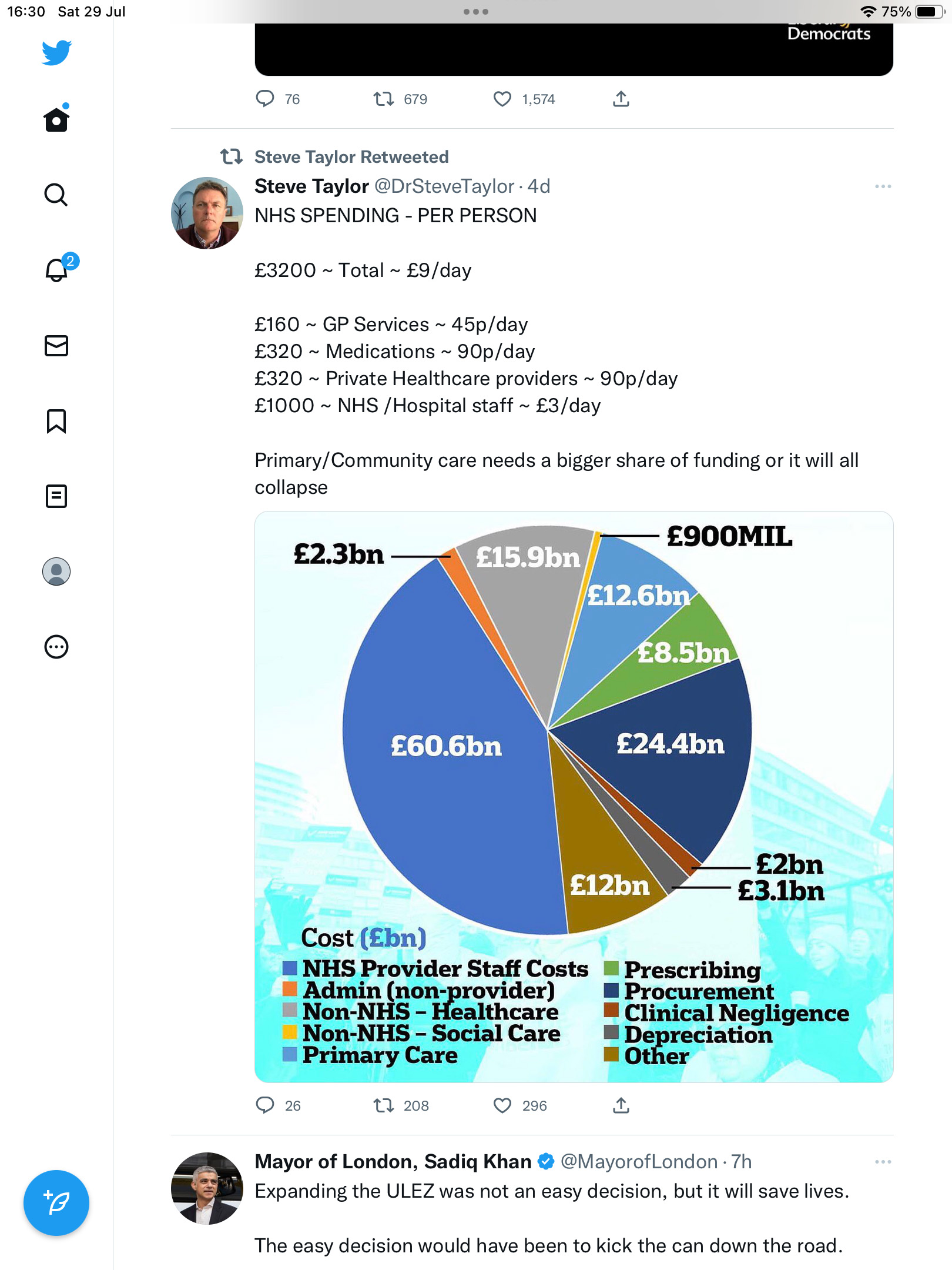952x1270 pixels.
Task: Reply to the NHS spending tweet
Action: tap(265, 1105)
